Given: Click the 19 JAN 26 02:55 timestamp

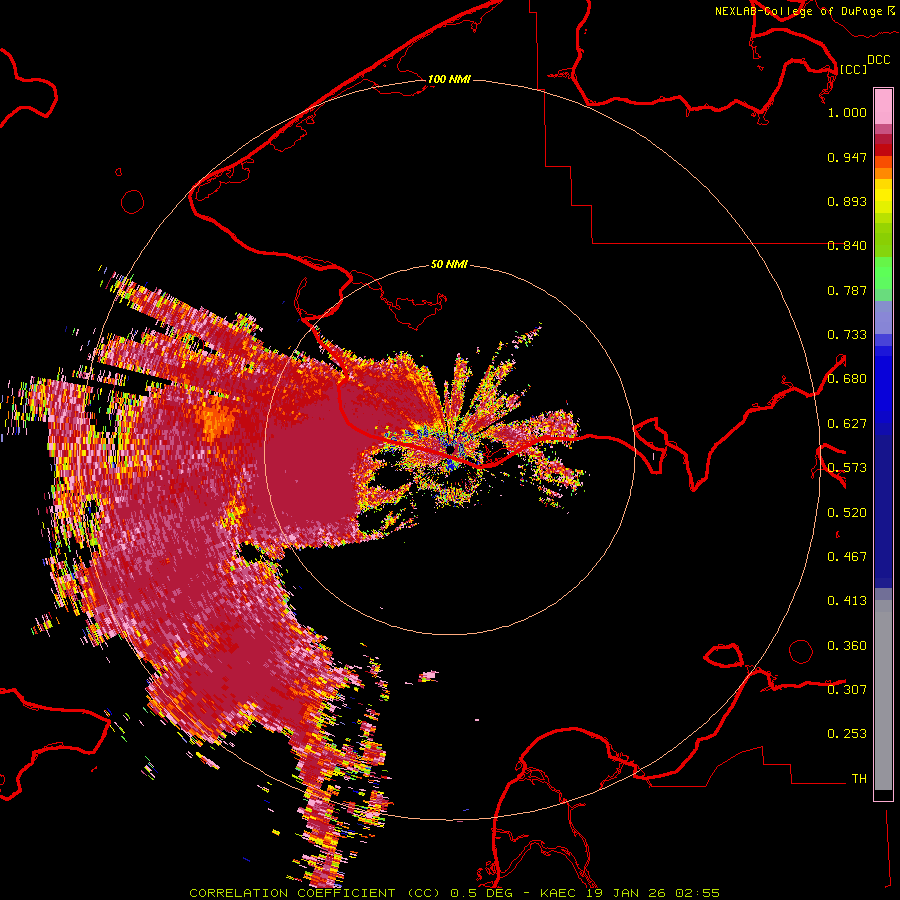Looking at the screenshot, I should (x=652, y=893).
